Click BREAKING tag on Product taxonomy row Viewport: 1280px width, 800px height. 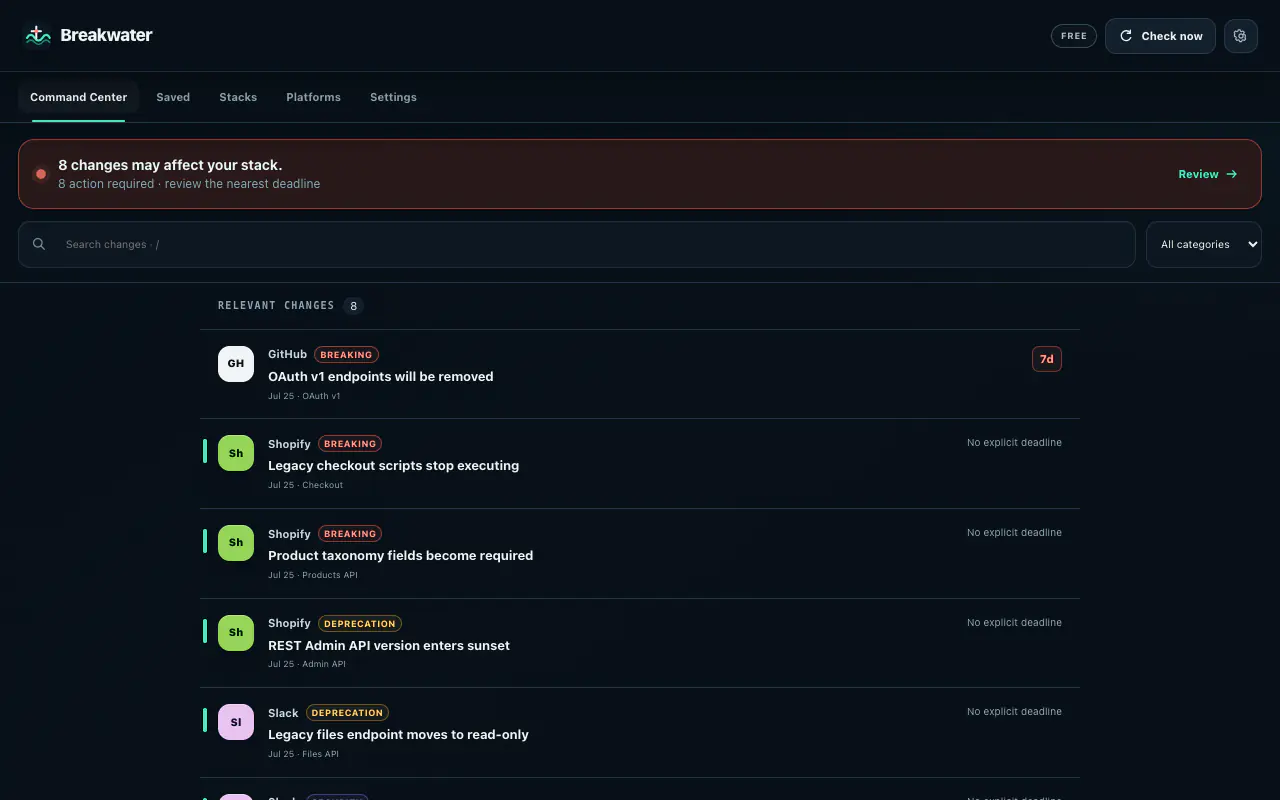tap(350, 534)
